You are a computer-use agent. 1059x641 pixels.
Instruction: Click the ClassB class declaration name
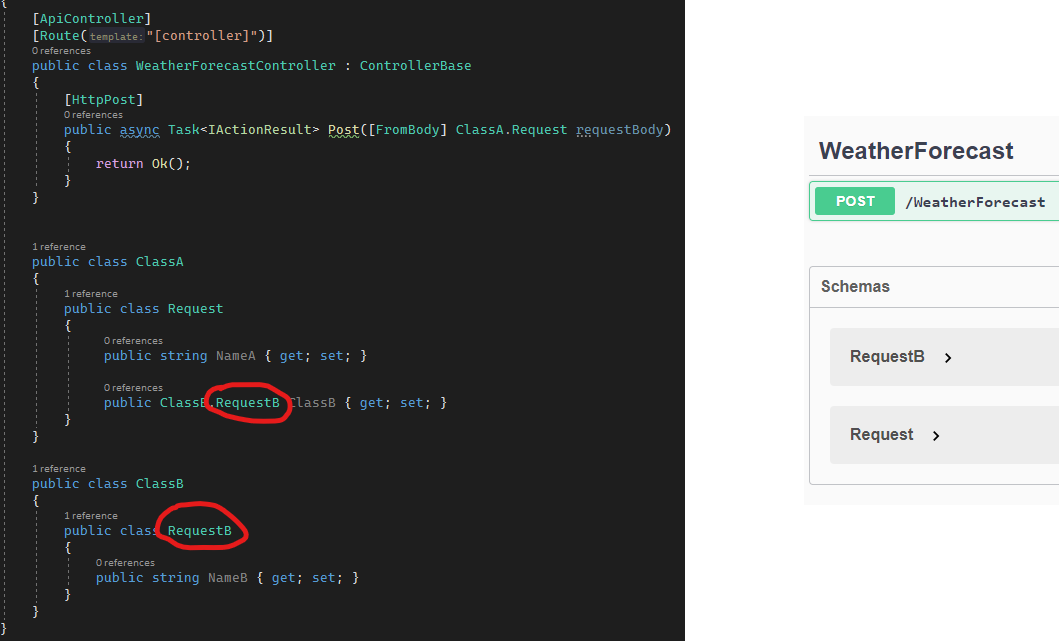[159, 484]
